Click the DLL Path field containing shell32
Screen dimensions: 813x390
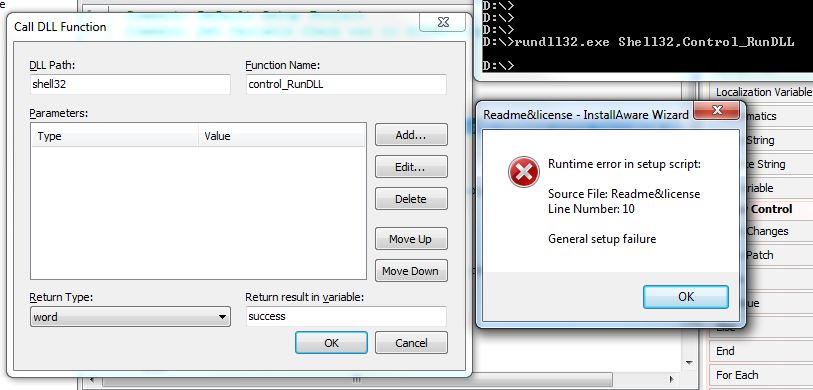tap(130, 85)
